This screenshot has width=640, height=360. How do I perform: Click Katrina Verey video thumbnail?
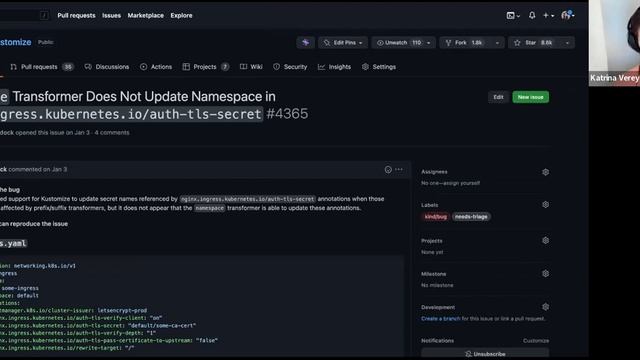tap(614, 43)
